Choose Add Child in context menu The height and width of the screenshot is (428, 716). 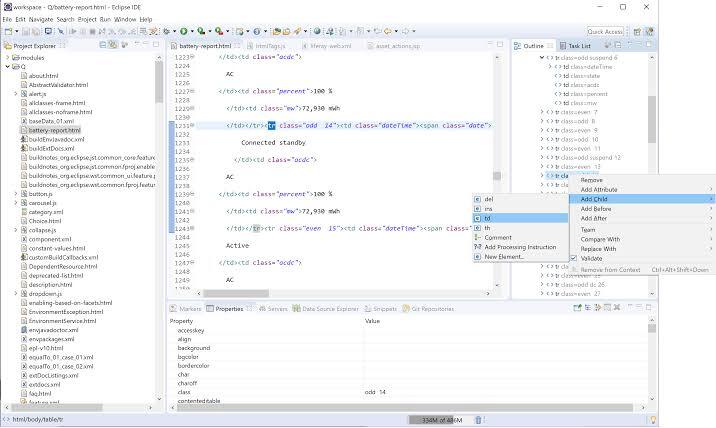pyautogui.click(x=642, y=199)
